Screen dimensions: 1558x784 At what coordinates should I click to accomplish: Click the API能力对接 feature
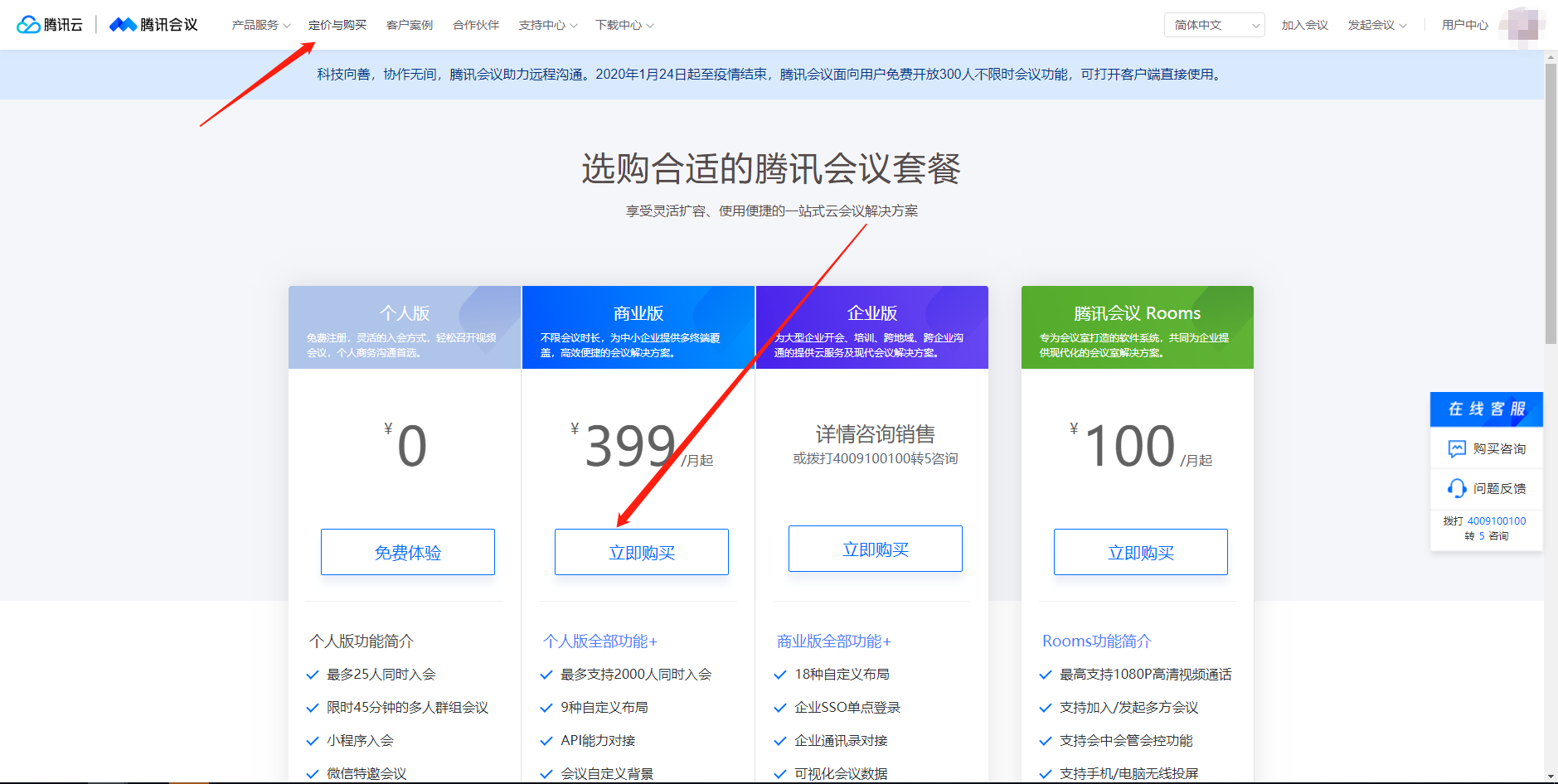[598, 740]
